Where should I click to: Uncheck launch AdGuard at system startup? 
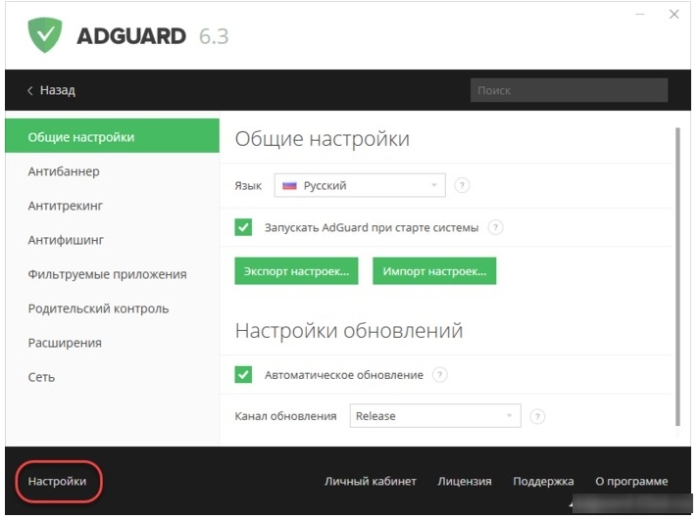(x=243, y=227)
